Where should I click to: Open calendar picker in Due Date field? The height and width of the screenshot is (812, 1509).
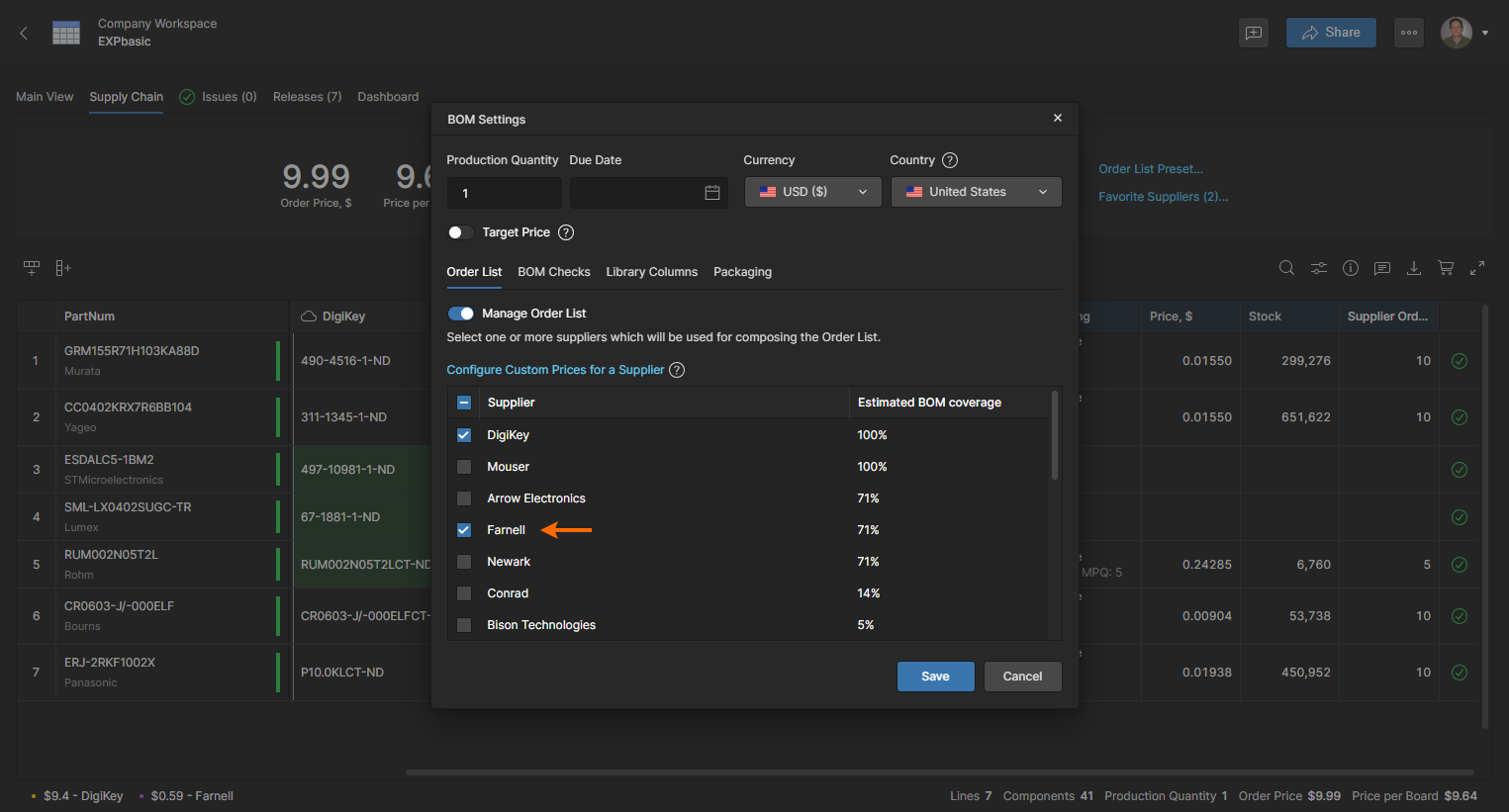pos(711,193)
